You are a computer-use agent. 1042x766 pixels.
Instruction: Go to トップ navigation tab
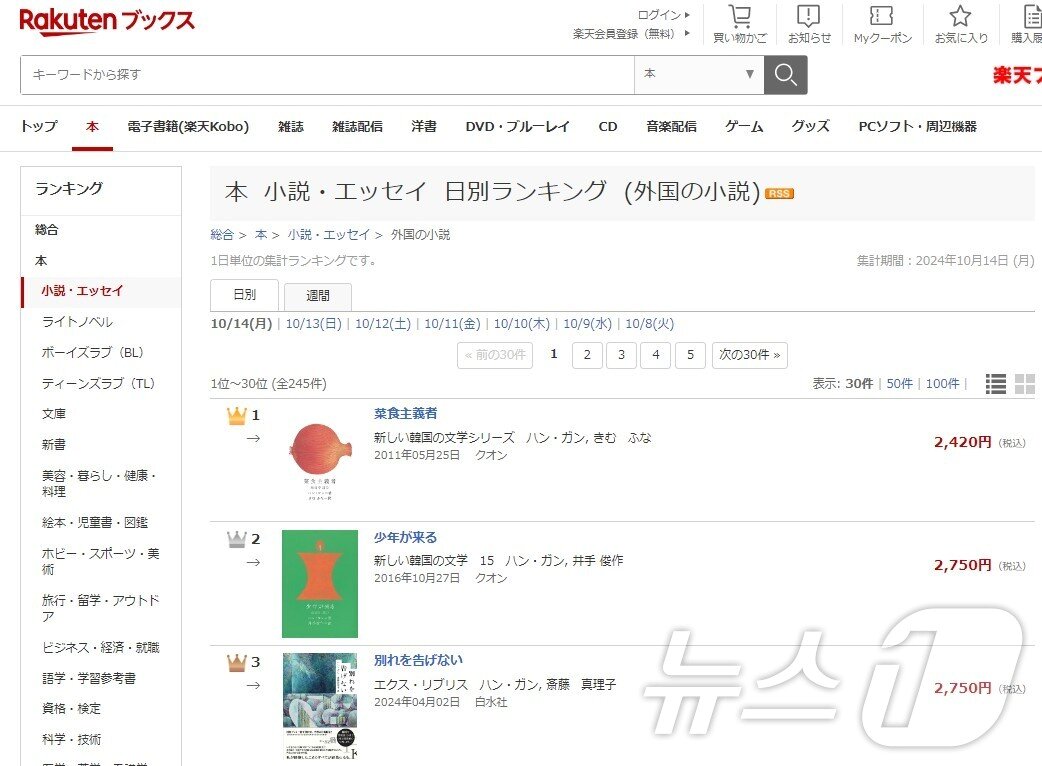[39, 126]
